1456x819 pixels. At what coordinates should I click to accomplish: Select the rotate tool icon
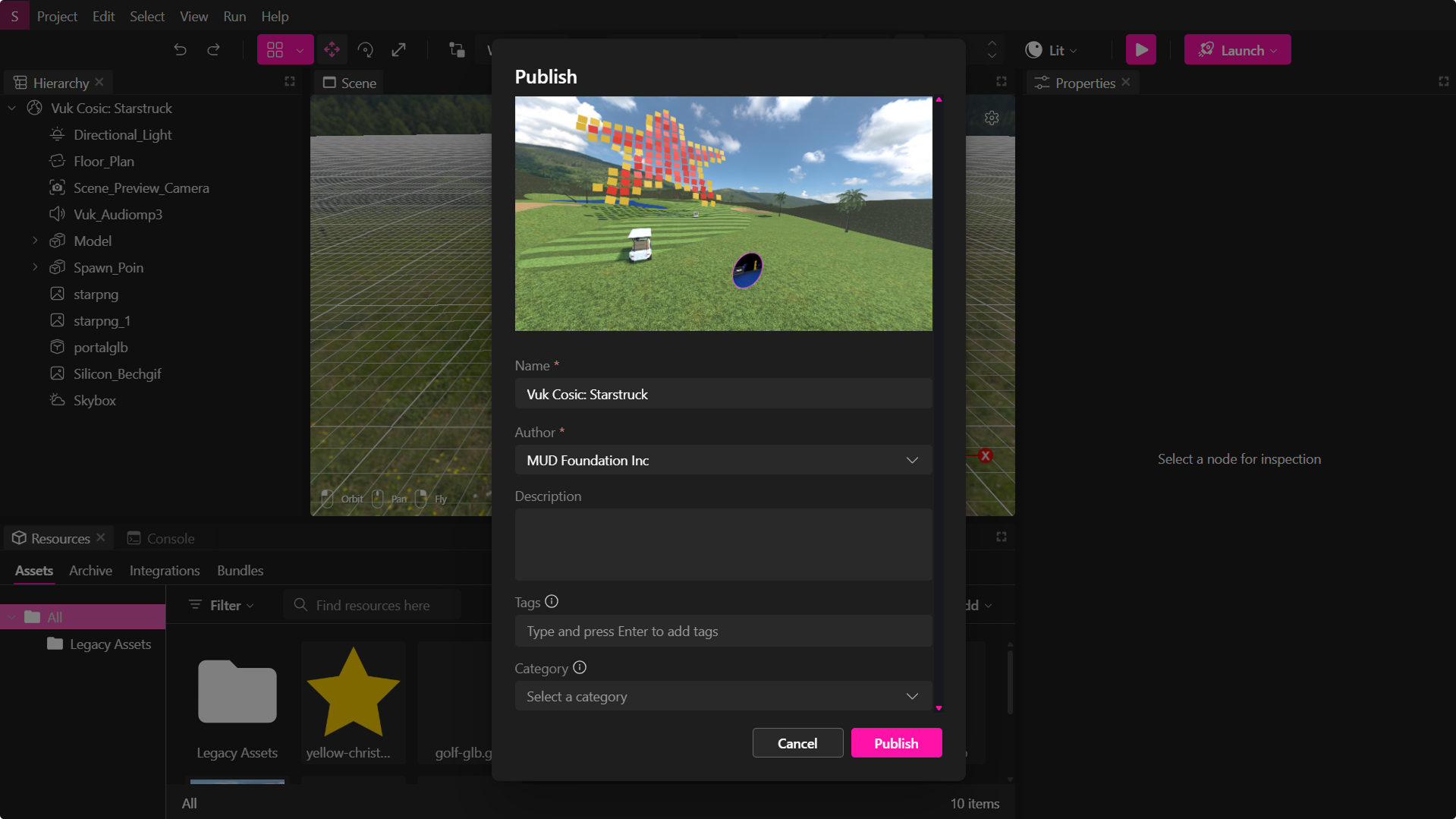point(365,50)
